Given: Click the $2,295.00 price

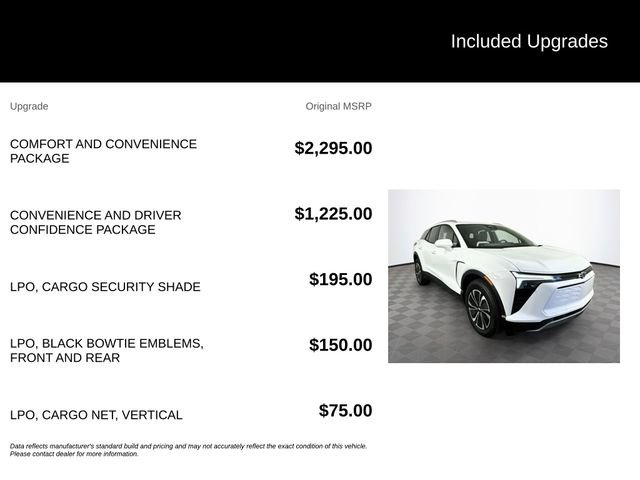Looking at the screenshot, I should tap(333, 148).
